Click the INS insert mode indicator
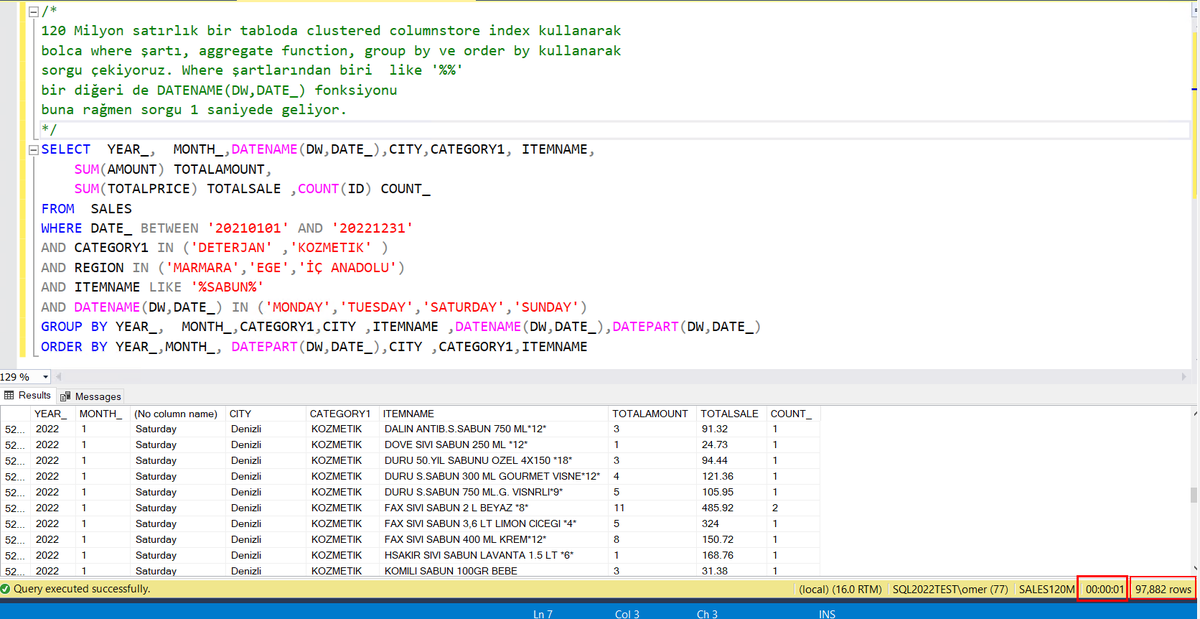The image size is (1200, 619). pos(827,613)
